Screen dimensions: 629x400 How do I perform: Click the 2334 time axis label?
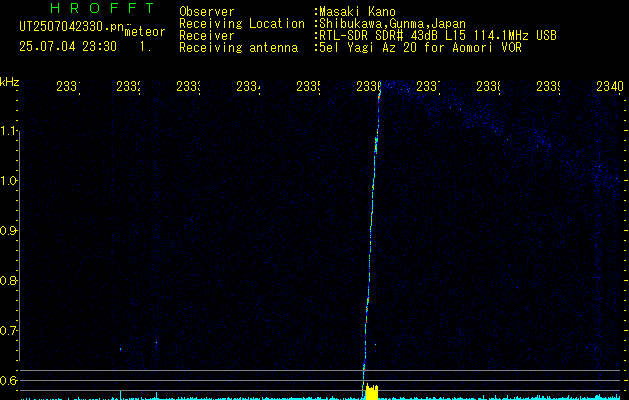coord(248,86)
